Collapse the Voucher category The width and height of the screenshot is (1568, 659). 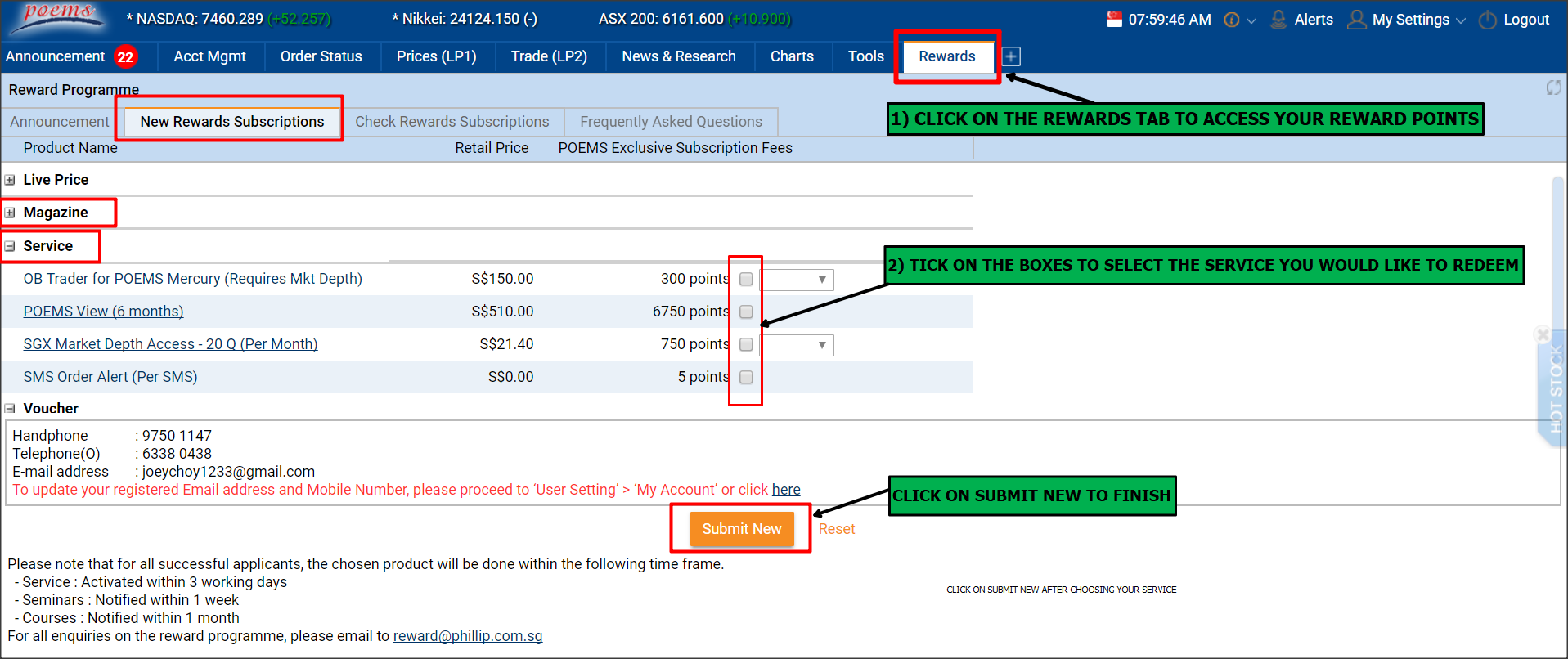pyautogui.click(x=10, y=408)
